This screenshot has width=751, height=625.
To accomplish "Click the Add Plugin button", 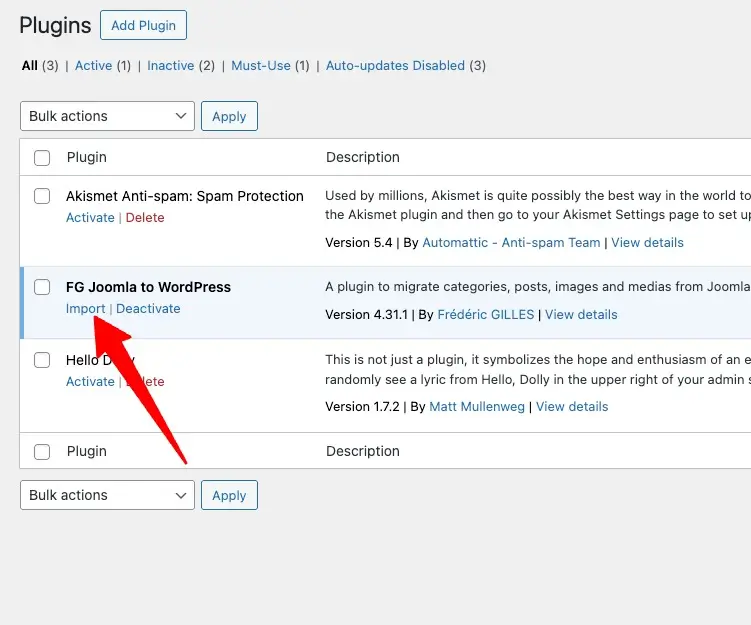I will pyautogui.click(x=143, y=25).
